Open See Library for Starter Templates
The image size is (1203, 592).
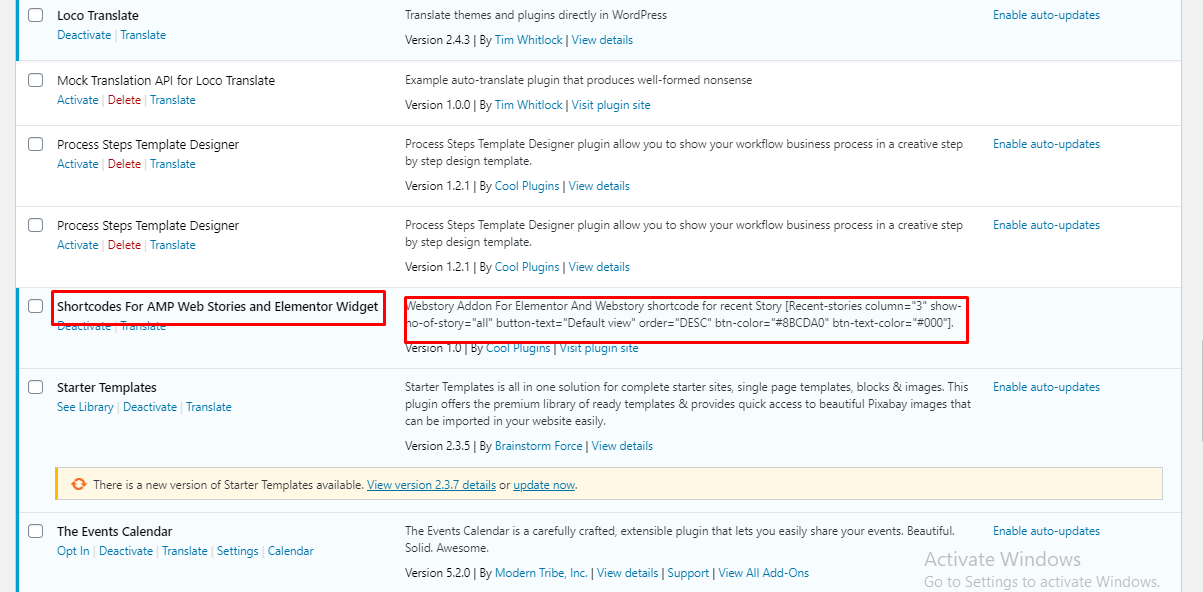point(85,407)
